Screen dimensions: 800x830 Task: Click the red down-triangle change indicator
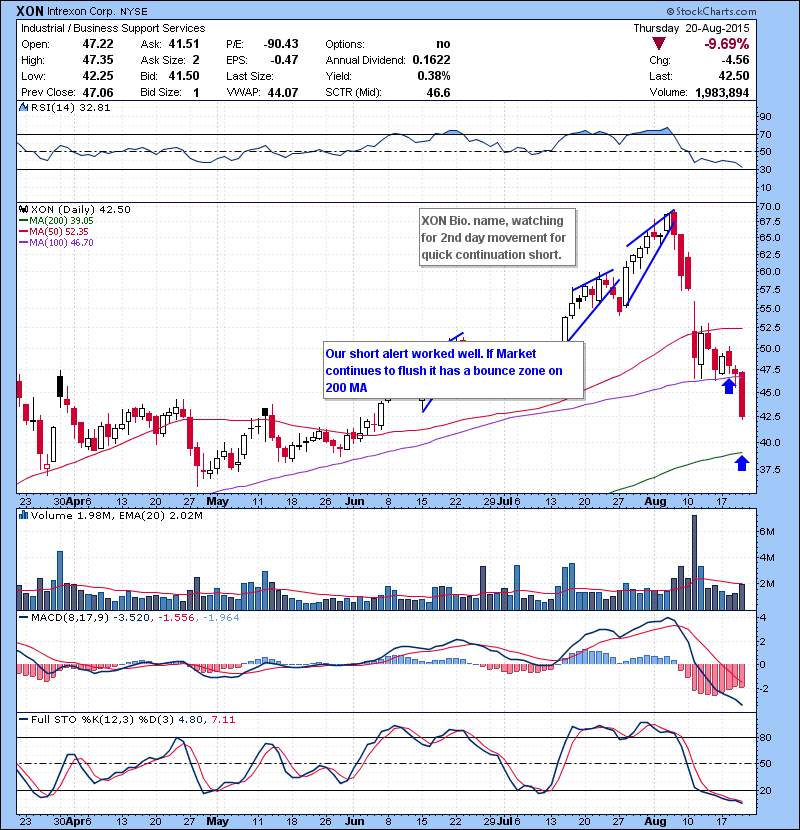coord(659,44)
